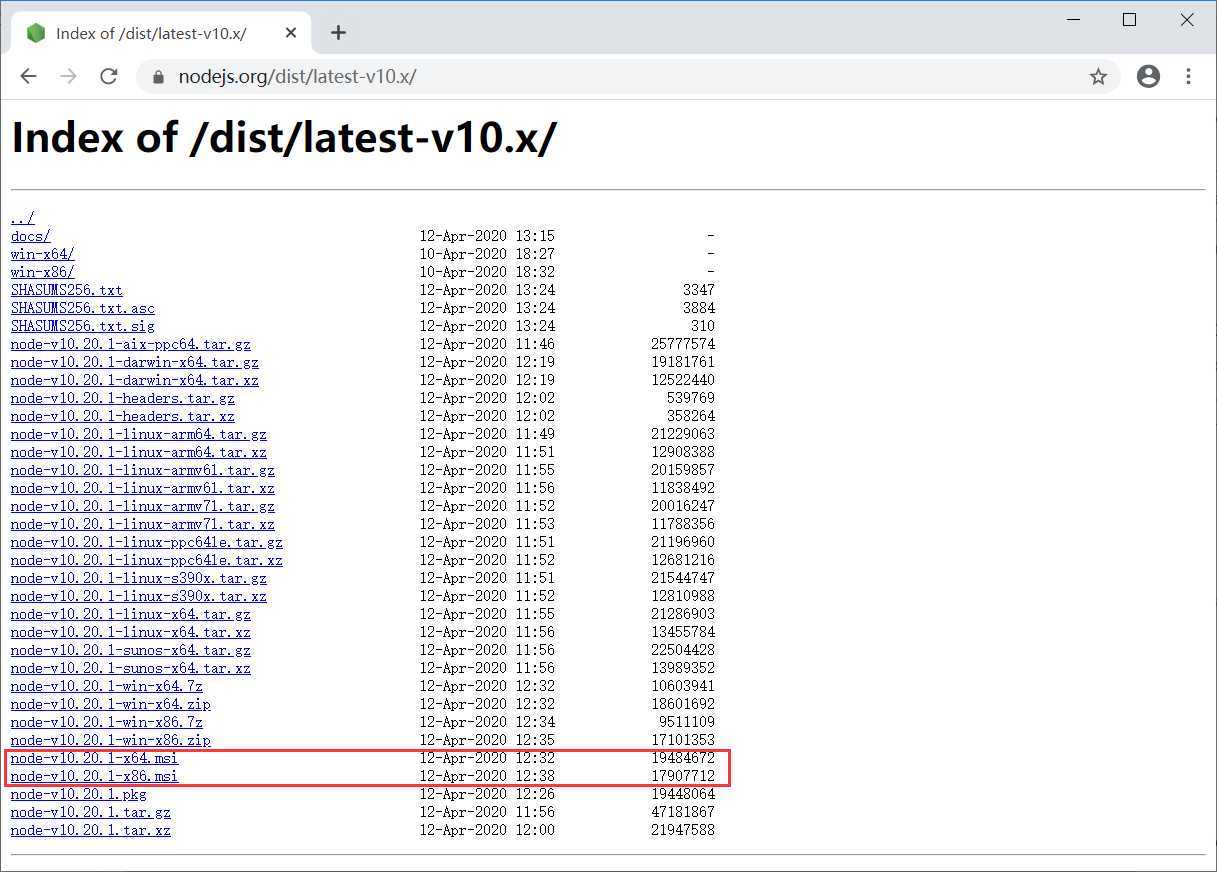Open the win-x64/ folder link
This screenshot has height=872, width=1217.
pos(42,254)
